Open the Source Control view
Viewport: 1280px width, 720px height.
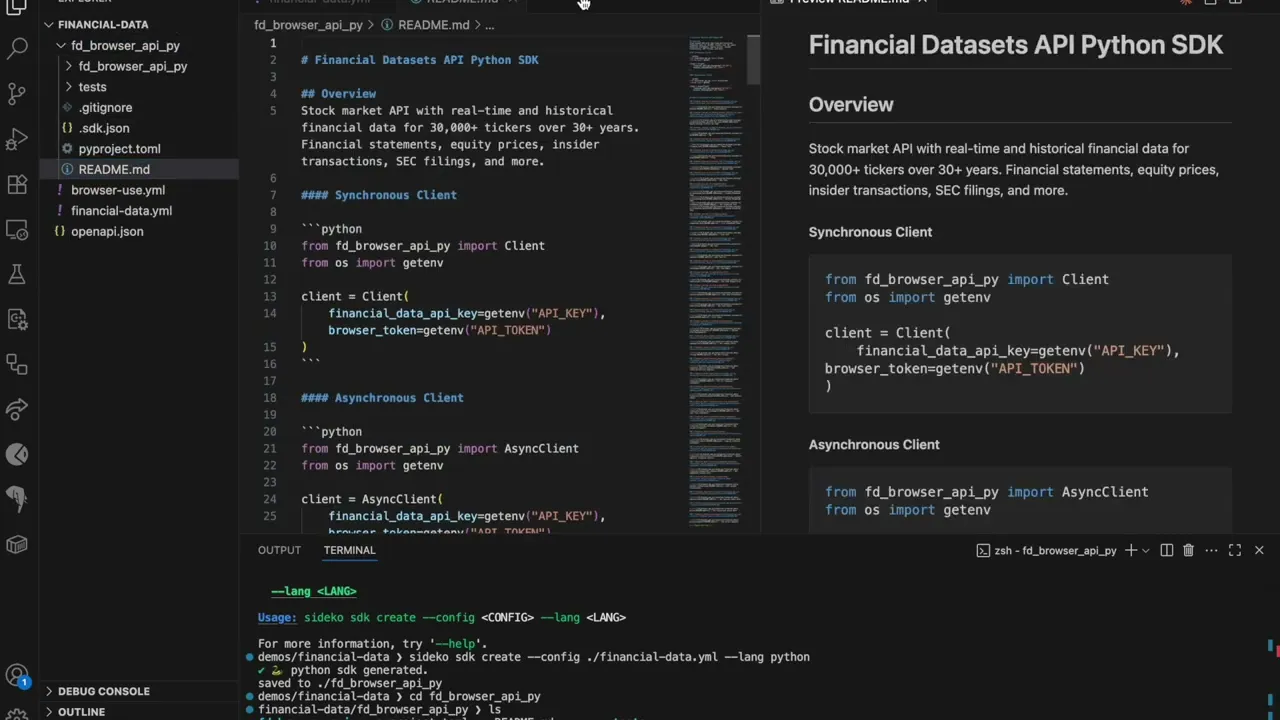coord(17,93)
